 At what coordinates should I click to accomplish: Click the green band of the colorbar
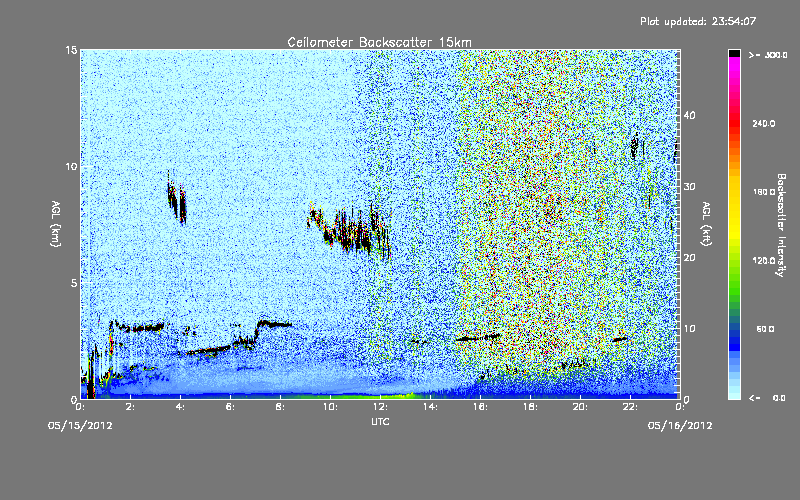pyautogui.click(x=734, y=286)
